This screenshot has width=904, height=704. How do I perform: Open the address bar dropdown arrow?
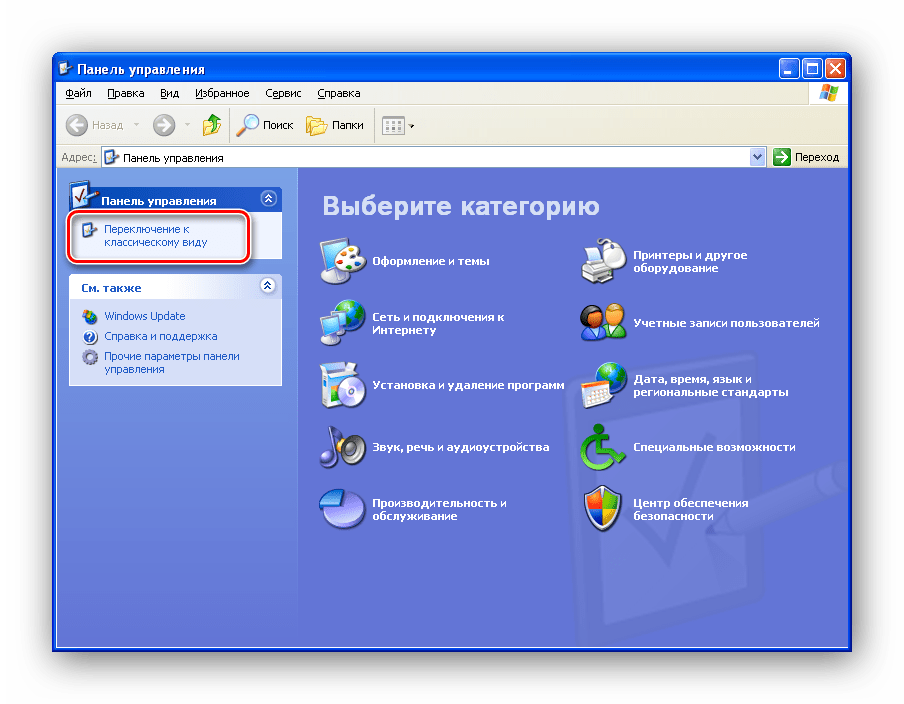point(757,157)
